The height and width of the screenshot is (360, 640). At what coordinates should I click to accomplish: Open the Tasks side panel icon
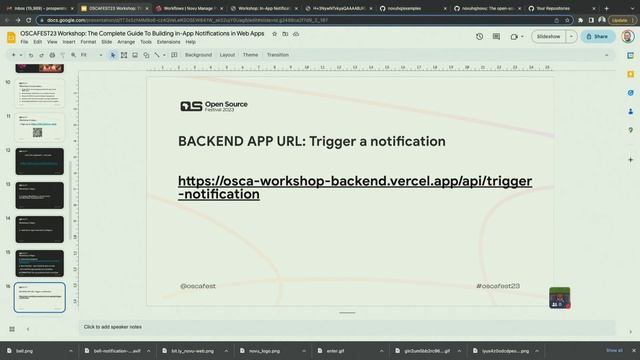coord(631,93)
